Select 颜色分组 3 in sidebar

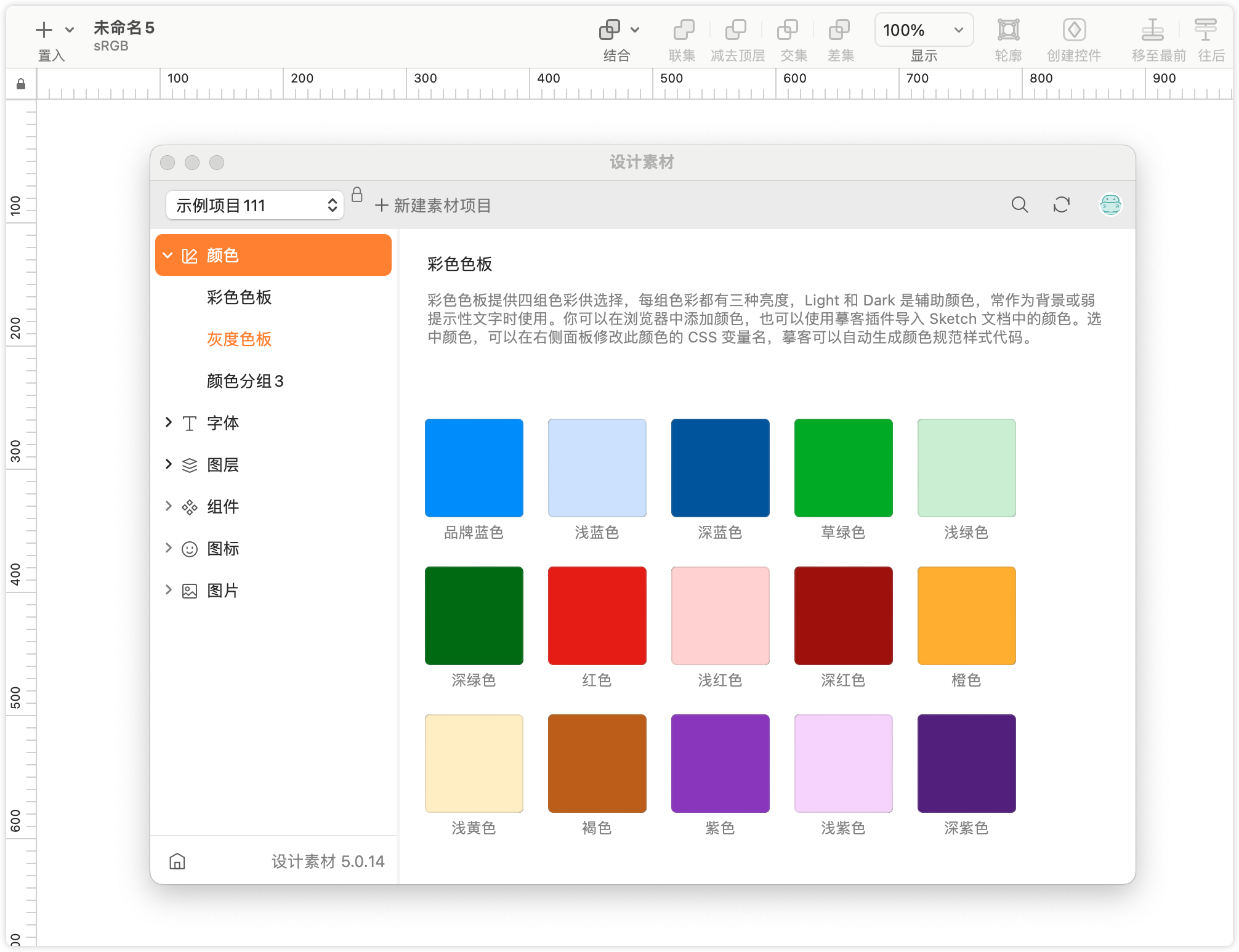pyautogui.click(x=245, y=381)
